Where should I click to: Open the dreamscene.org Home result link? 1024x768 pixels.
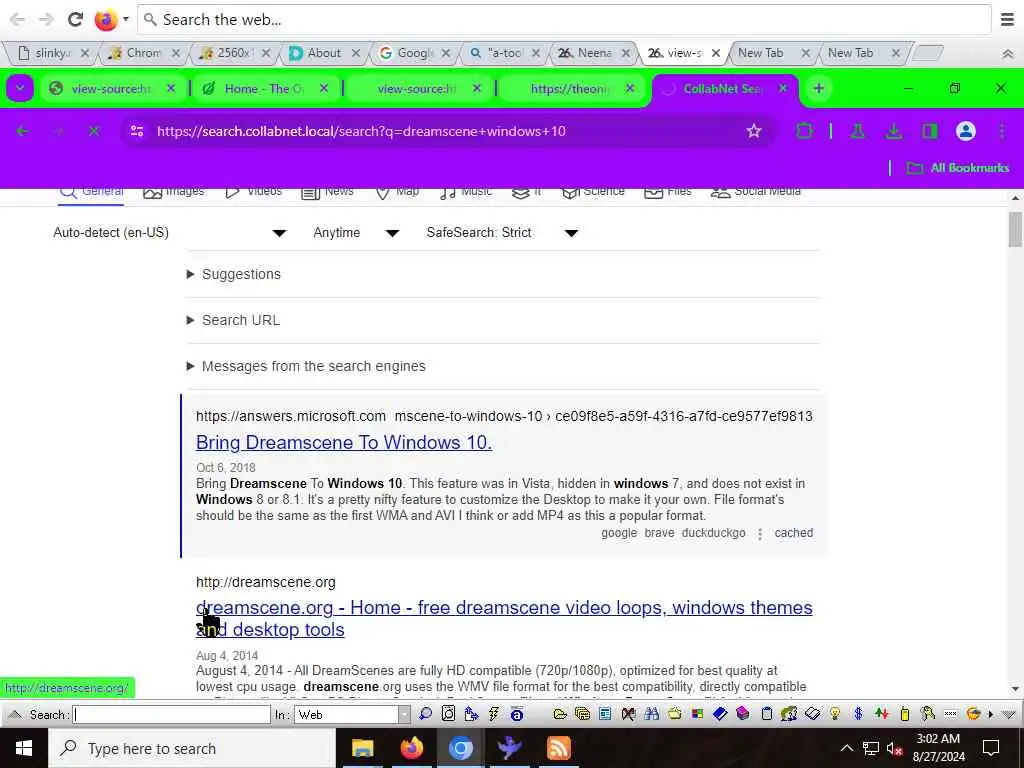pos(504,618)
